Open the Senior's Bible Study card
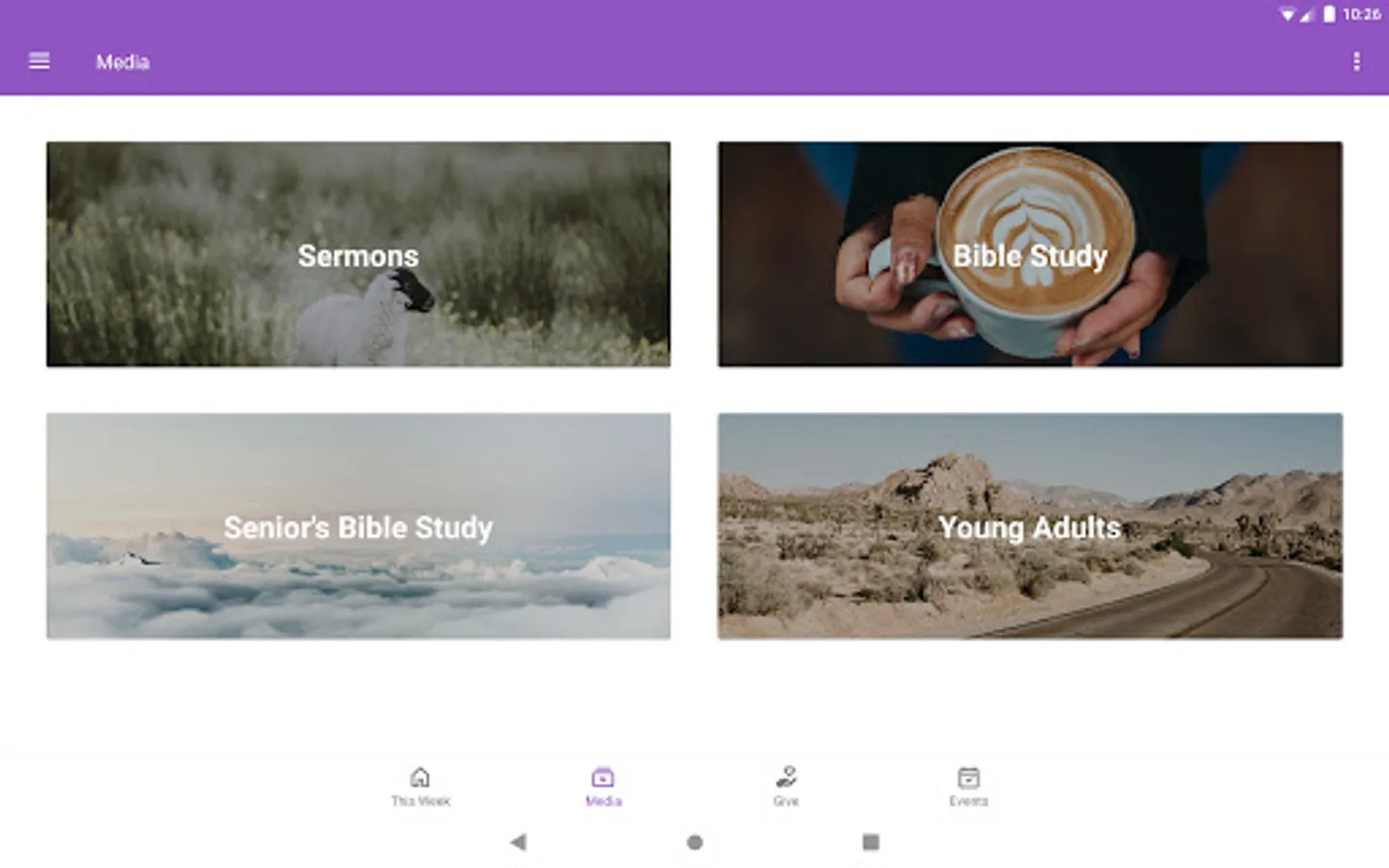 (x=358, y=526)
